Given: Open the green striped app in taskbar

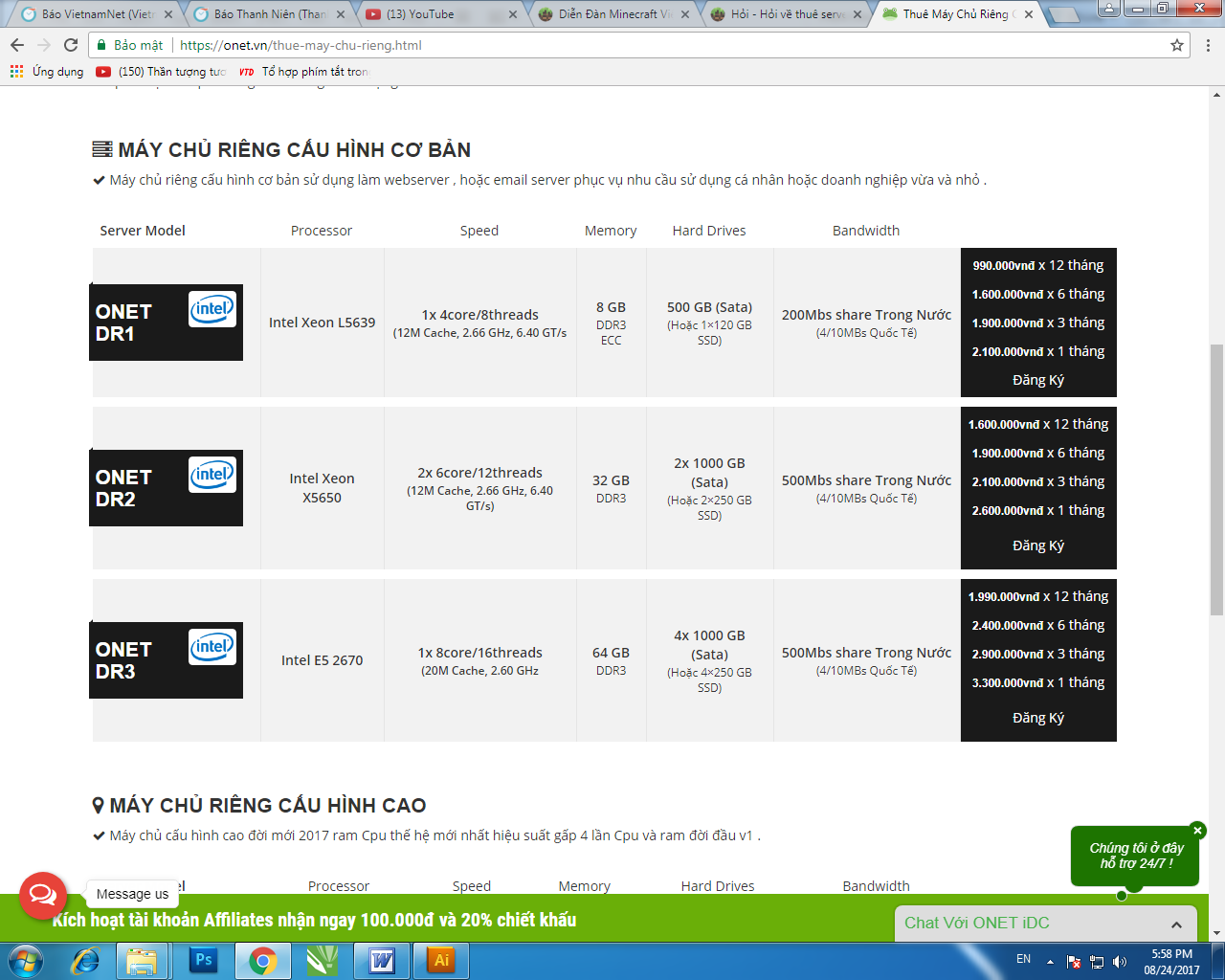Looking at the screenshot, I should (323, 961).
